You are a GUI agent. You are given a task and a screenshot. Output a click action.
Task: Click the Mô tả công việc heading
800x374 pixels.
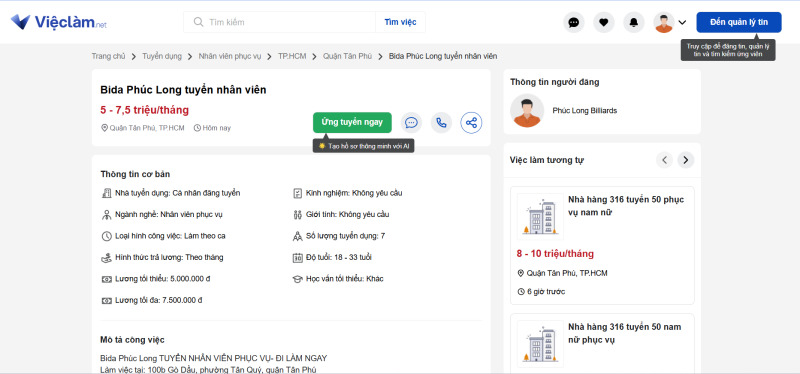pos(132,340)
